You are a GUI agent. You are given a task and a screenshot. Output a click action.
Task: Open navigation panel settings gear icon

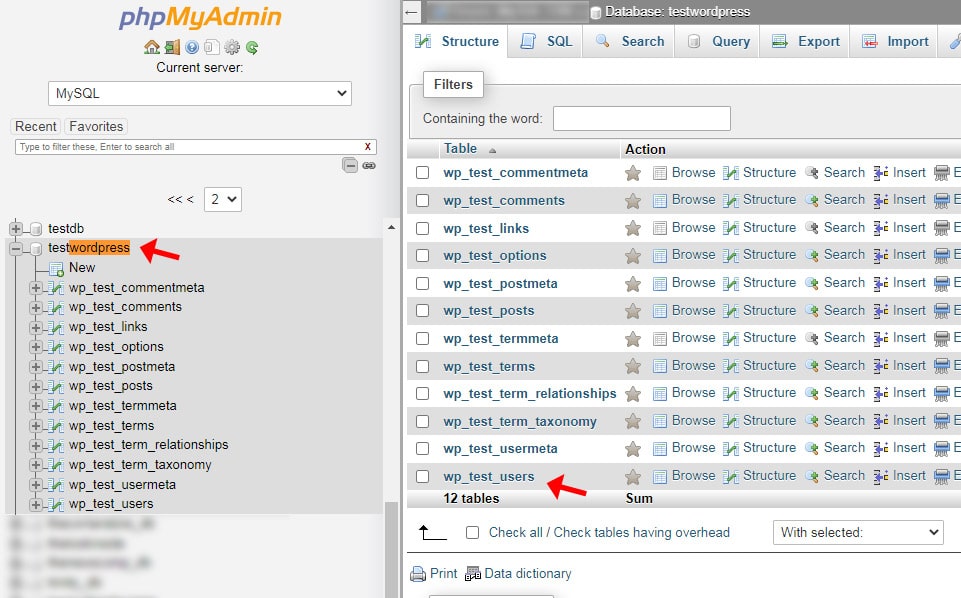coord(232,47)
